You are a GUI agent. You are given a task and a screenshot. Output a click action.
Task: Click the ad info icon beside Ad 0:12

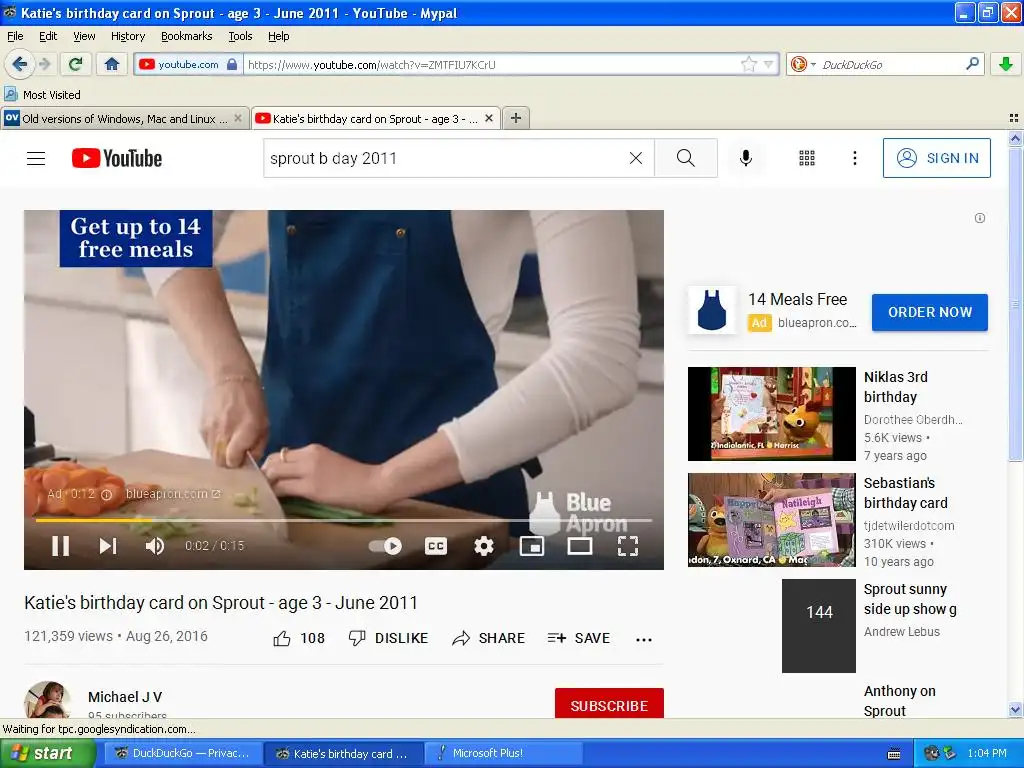point(106,494)
